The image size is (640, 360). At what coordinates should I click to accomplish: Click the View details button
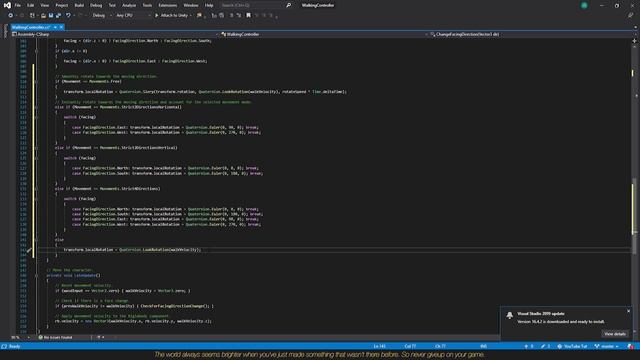[x=615, y=334]
